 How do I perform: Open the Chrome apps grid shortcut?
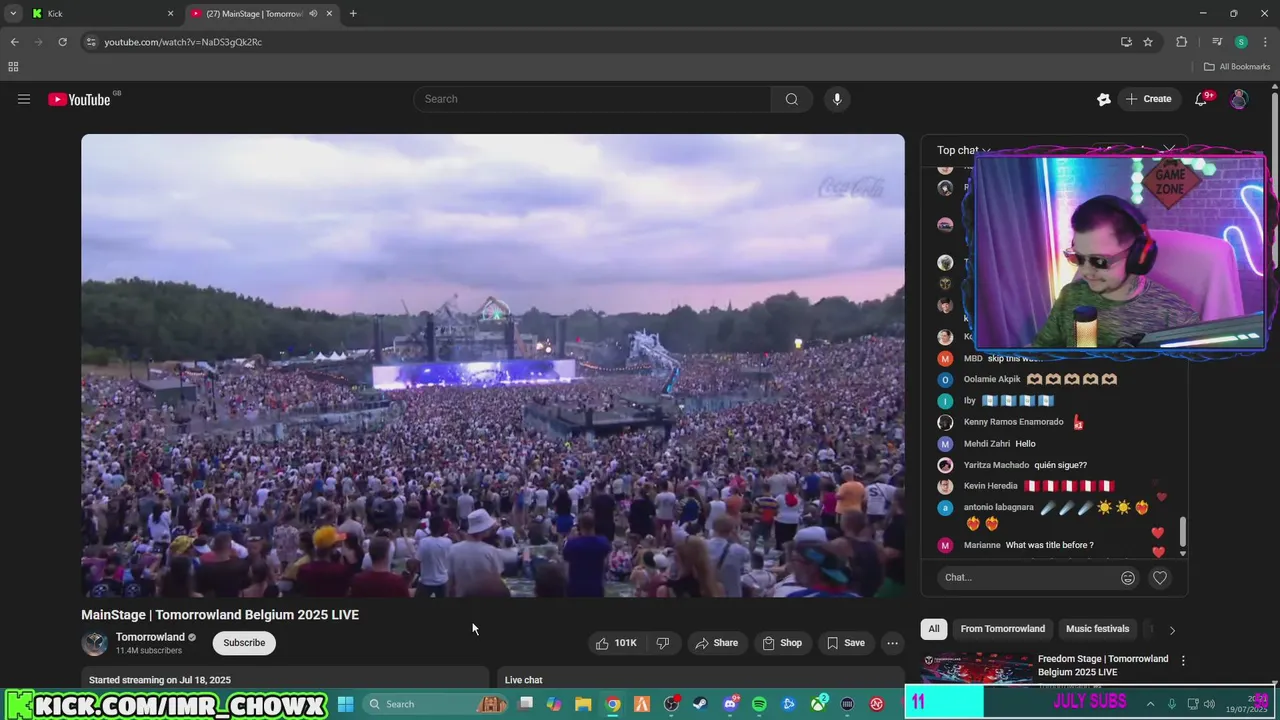click(x=13, y=67)
